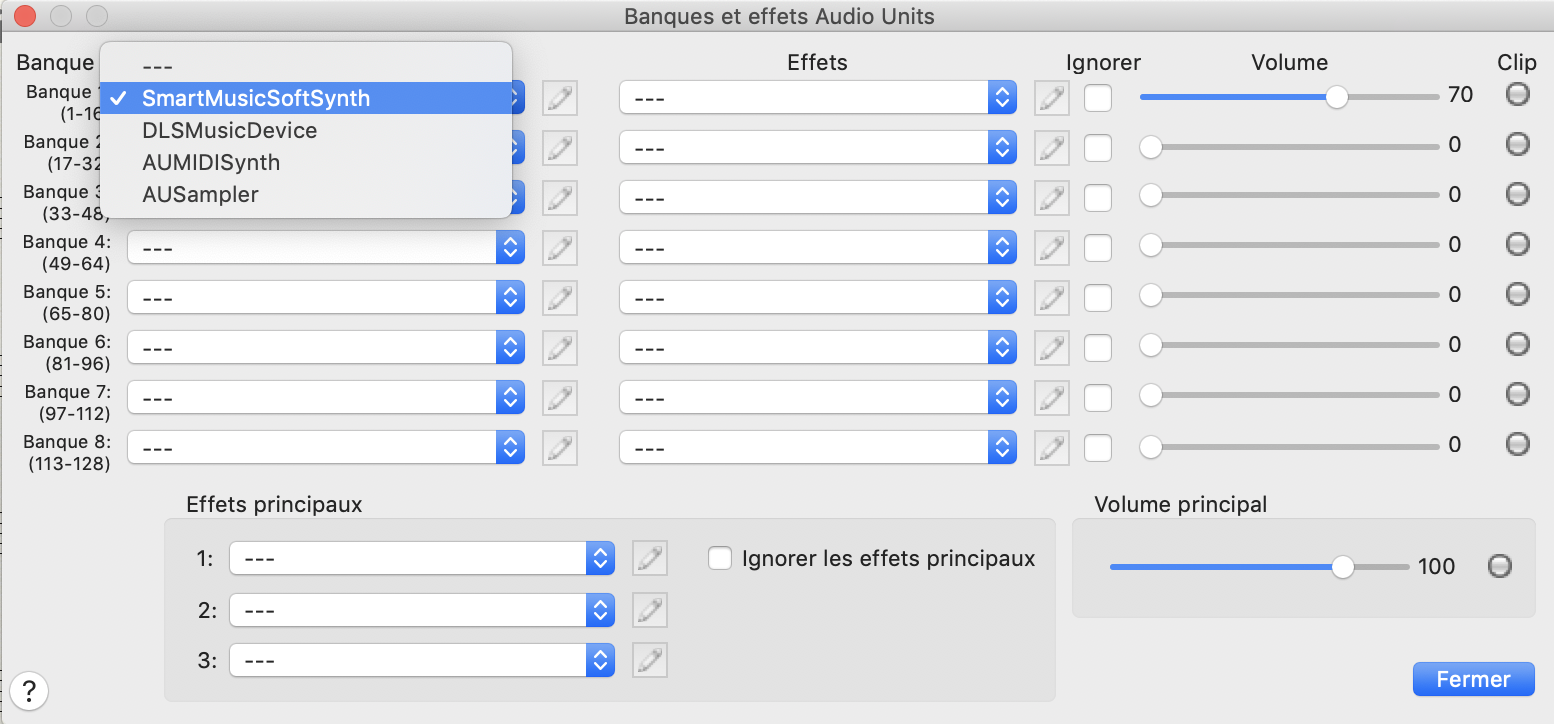Click the Clip indicator for Banque 1
Image resolution: width=1554 pixels, height=724 pixels.
coord(1517,94)
